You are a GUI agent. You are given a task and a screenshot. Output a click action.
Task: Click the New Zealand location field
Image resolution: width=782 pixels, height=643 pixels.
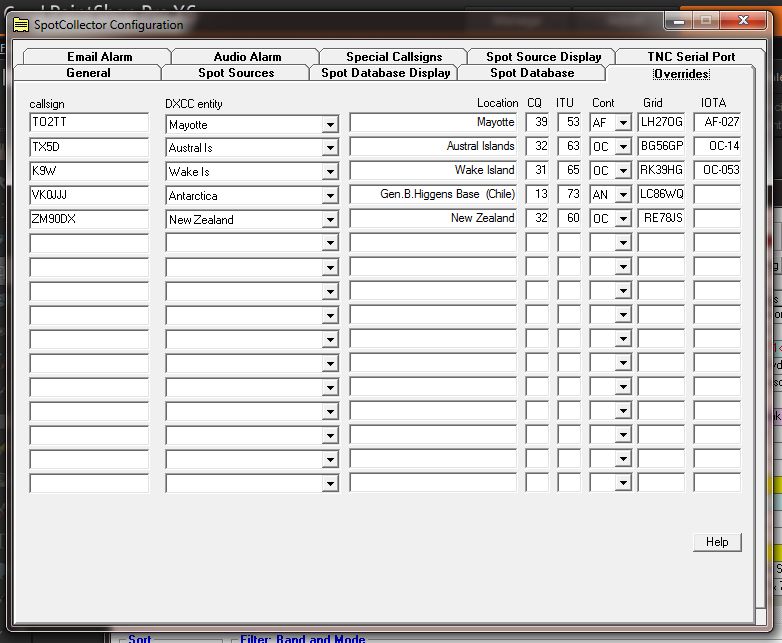point(433,218)
